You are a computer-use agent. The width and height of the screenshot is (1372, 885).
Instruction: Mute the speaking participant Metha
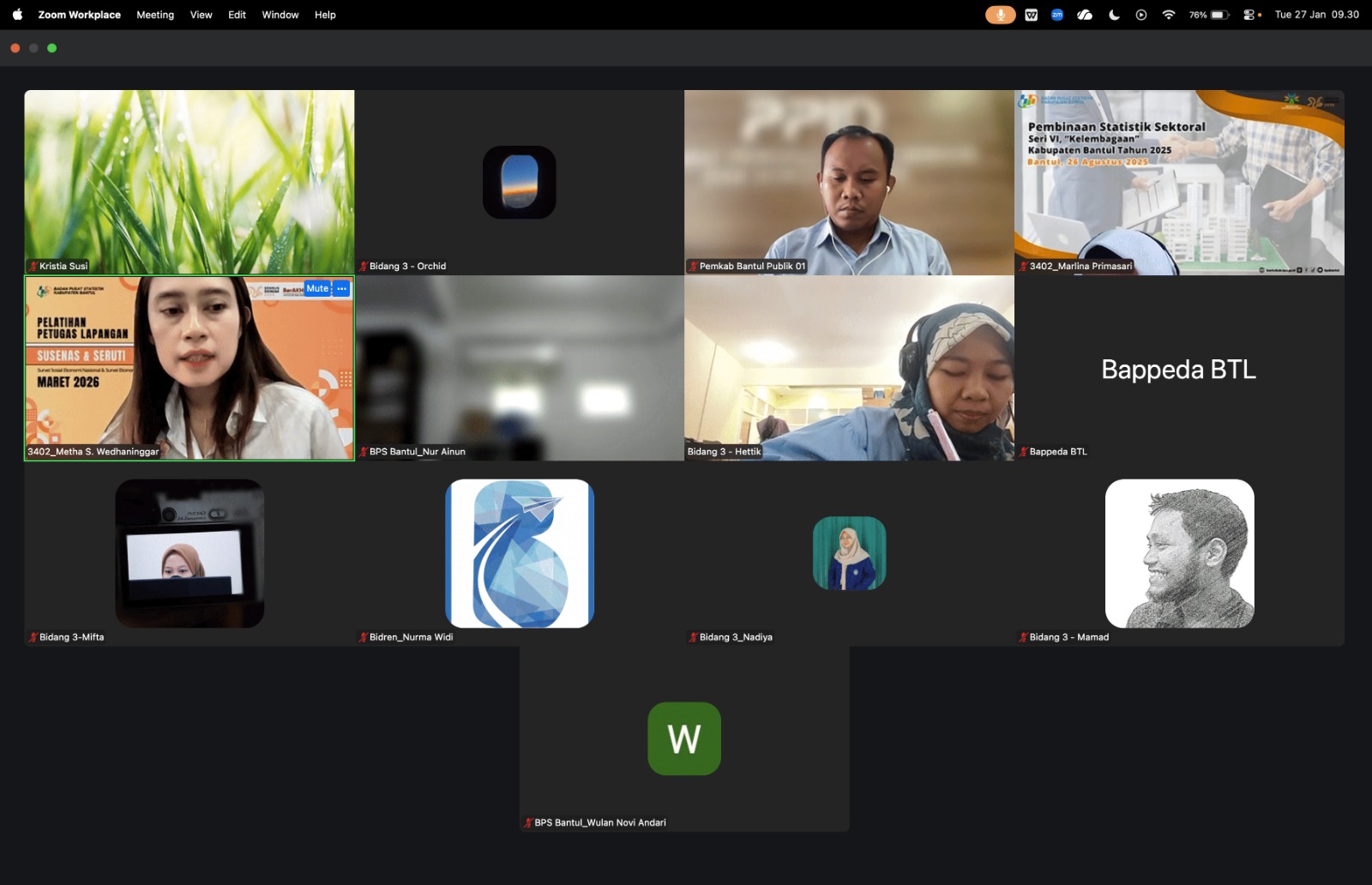pyautogui.click(x=317, y=289)
